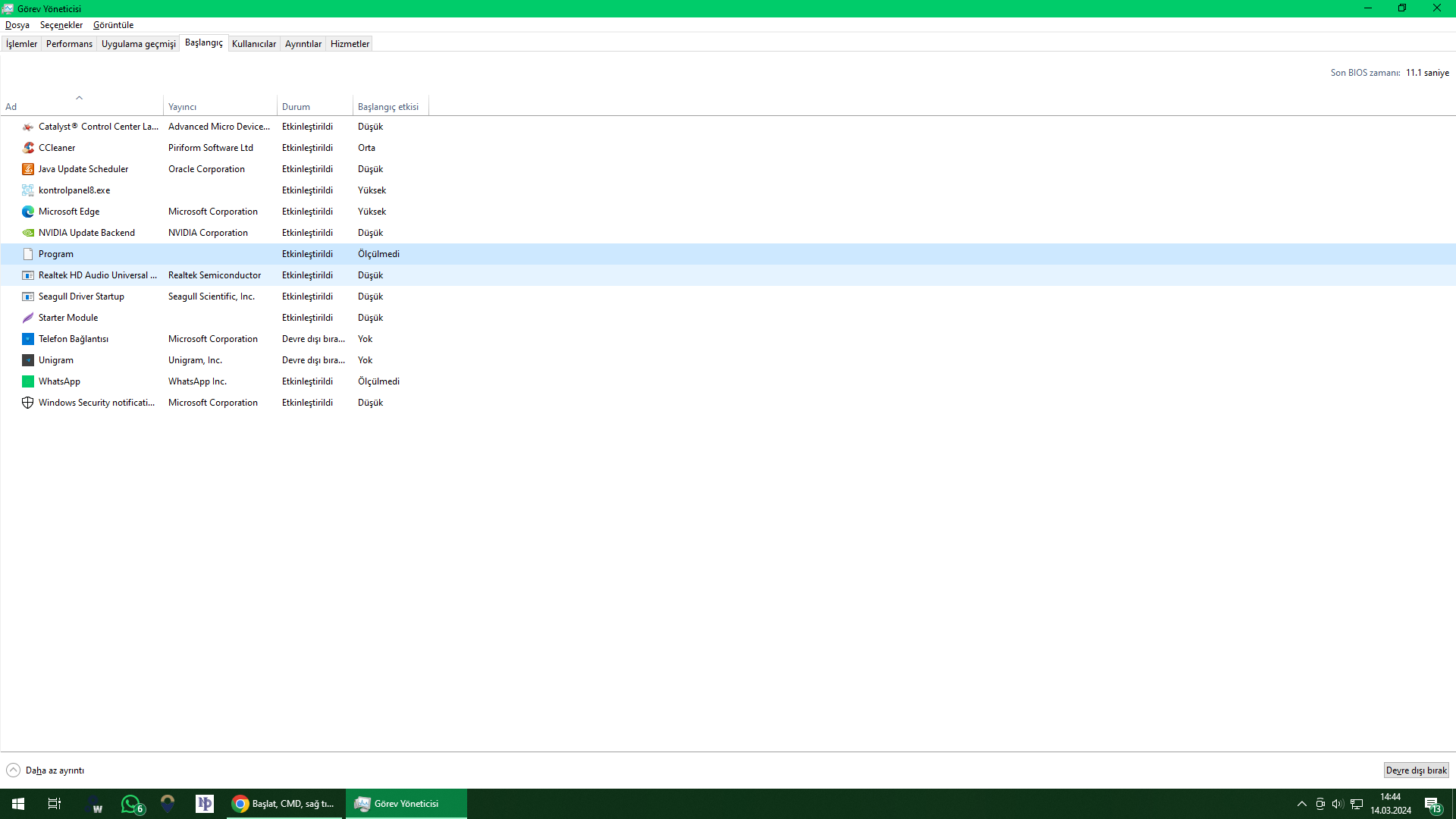Viewport: 1456px width, 819px height.
Task: Select the green WhatsApp startup icon
Action: pos(28,381)
